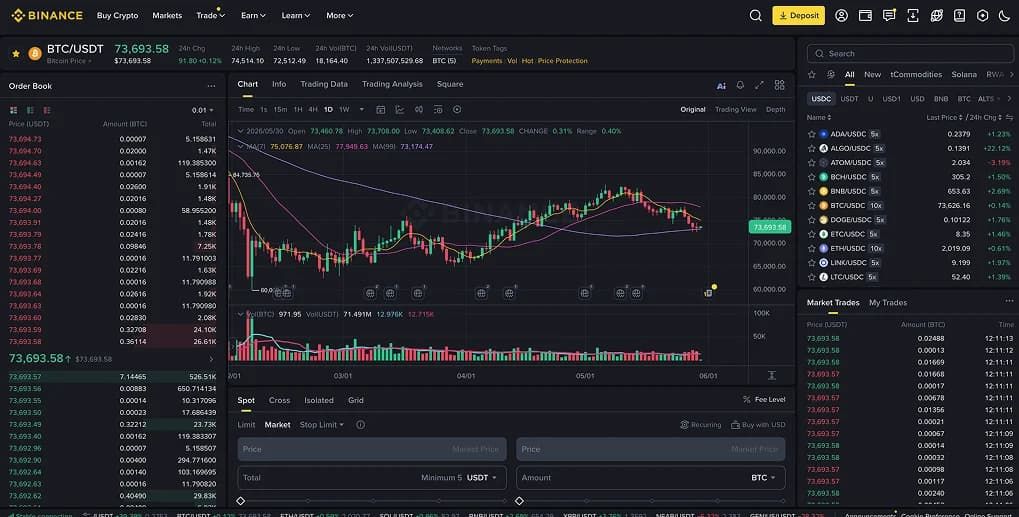
Task: Open more time intervals dropdown arrow
Action: pos(361,110)
